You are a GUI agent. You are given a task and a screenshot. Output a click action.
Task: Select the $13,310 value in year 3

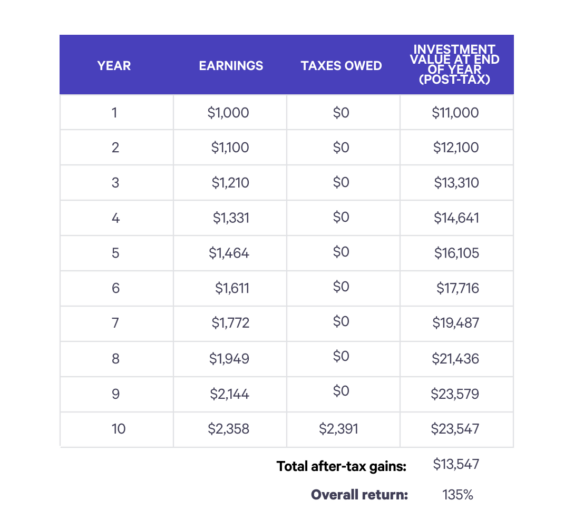tap(456, 183)
